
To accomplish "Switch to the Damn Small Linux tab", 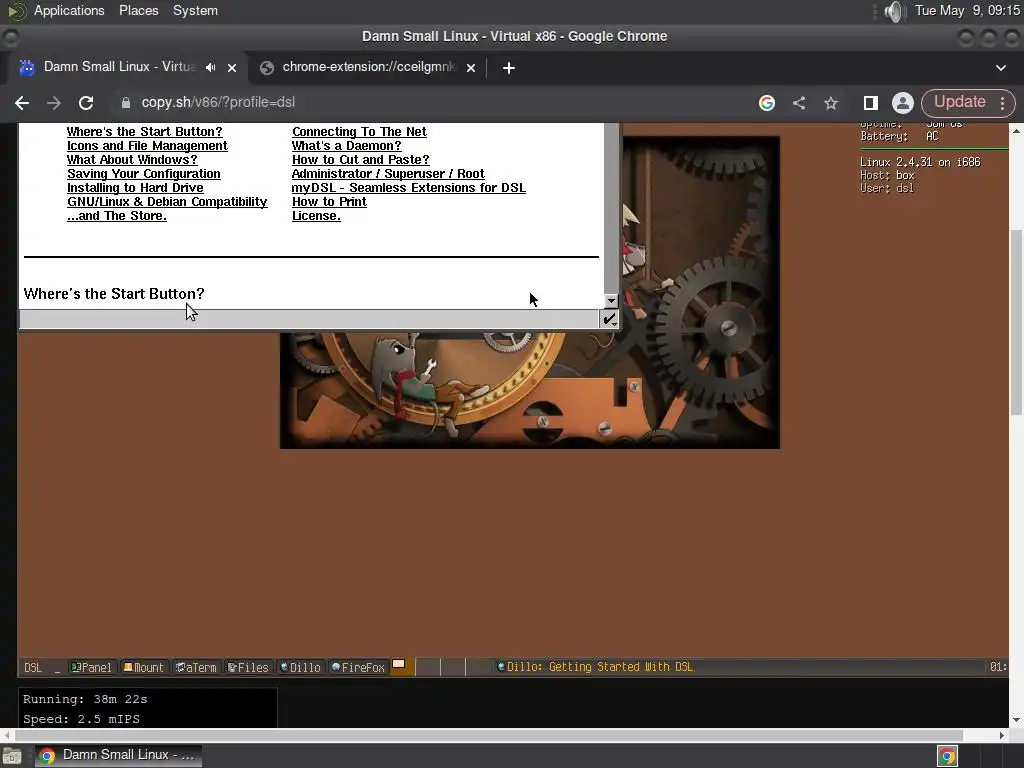I will point(120,67).
